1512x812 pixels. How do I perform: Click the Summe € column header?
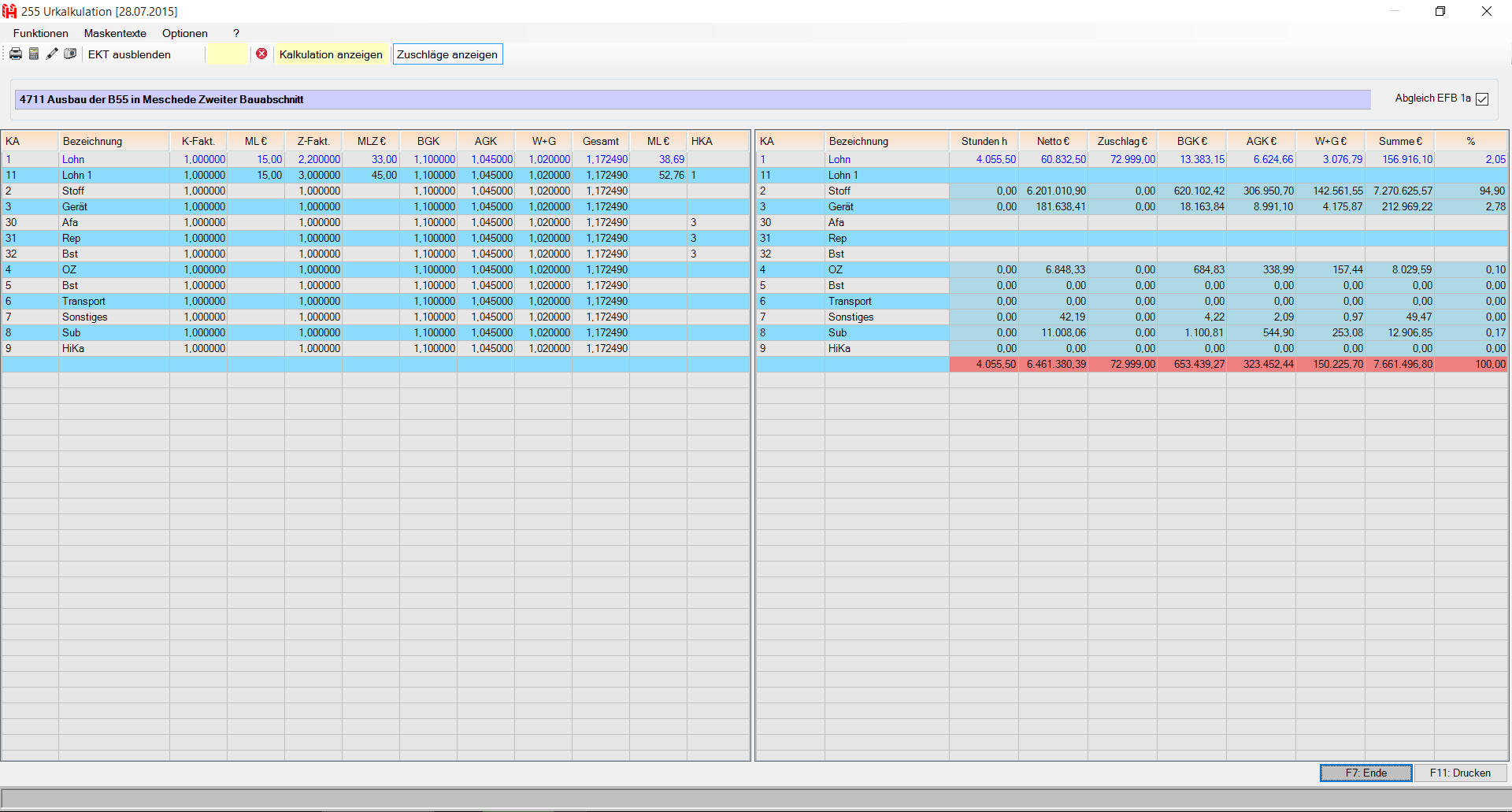click(1399, 141)
